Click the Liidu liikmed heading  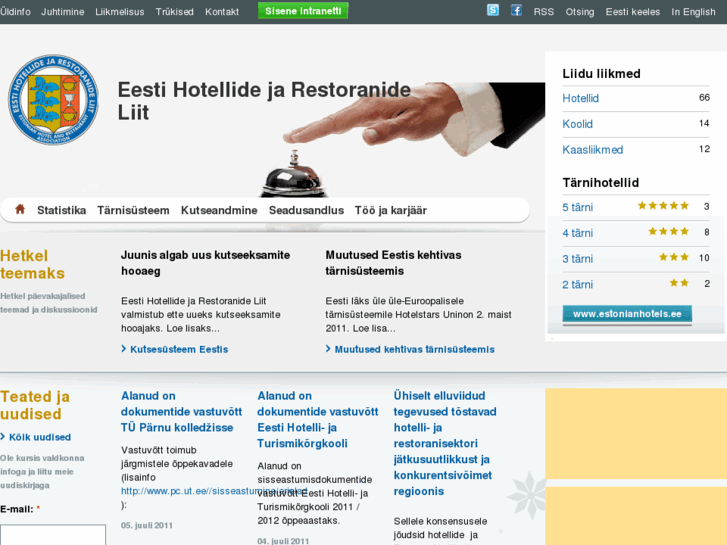pyautogui.click(x=601, y=73)
